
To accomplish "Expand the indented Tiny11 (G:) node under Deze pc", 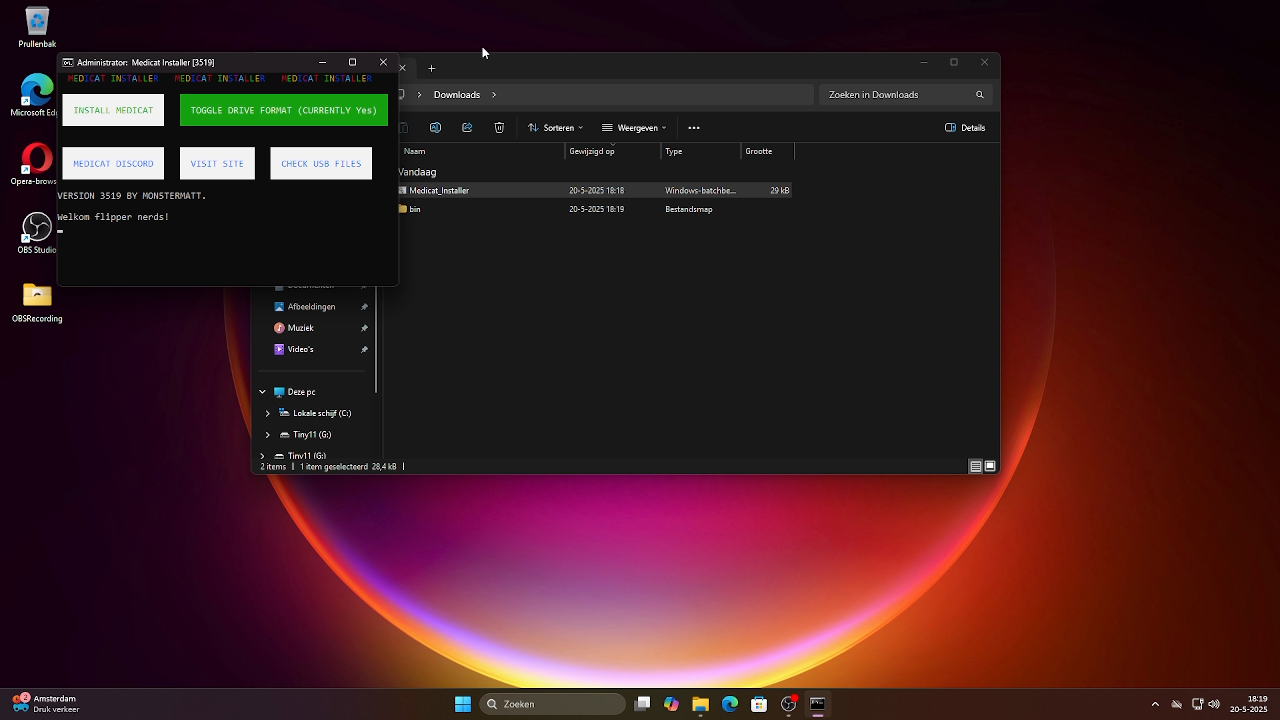I will (268, 435).
